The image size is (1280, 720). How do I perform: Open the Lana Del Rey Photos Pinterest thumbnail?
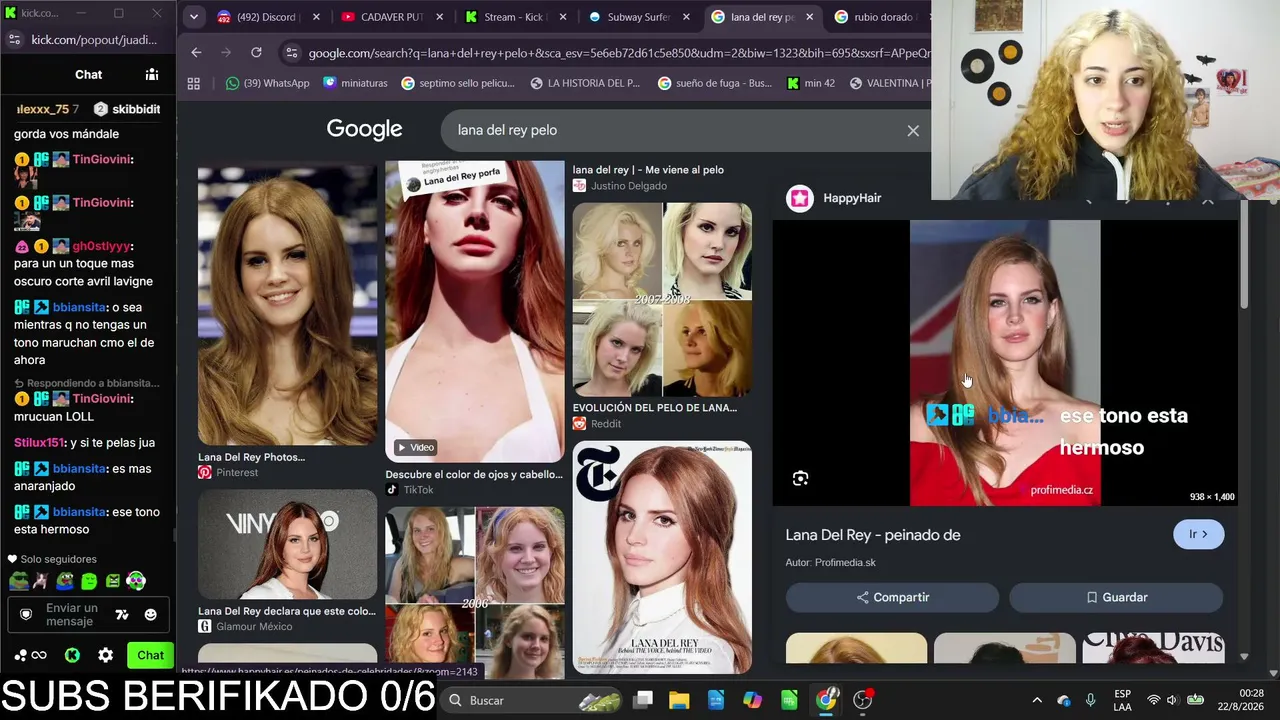pyautogui.click(x=288, y=306)
